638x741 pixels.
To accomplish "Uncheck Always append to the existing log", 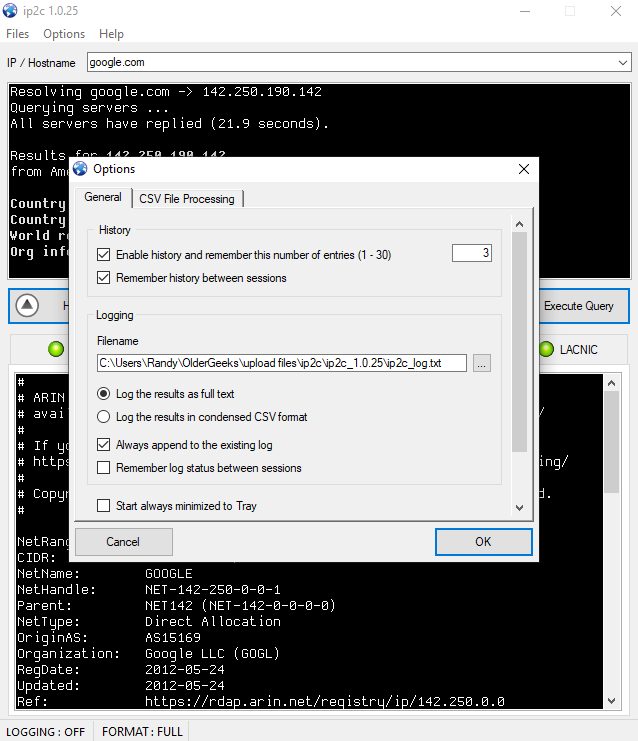I will tap(103, 445).
